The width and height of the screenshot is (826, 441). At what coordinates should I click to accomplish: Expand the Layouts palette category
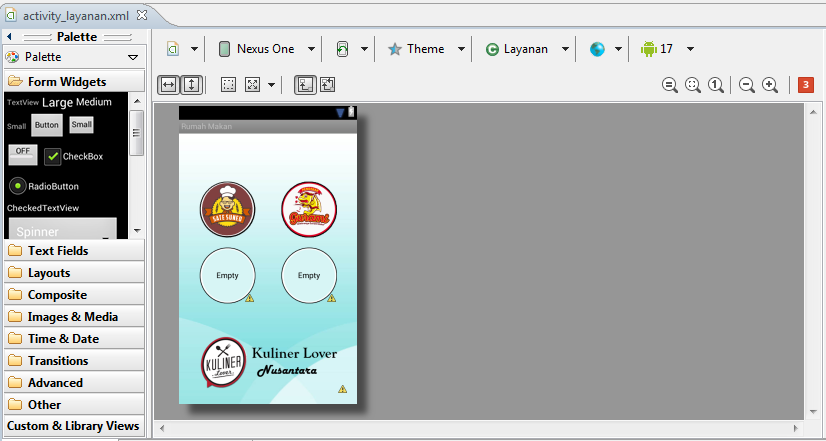click(x=74, y=273)
